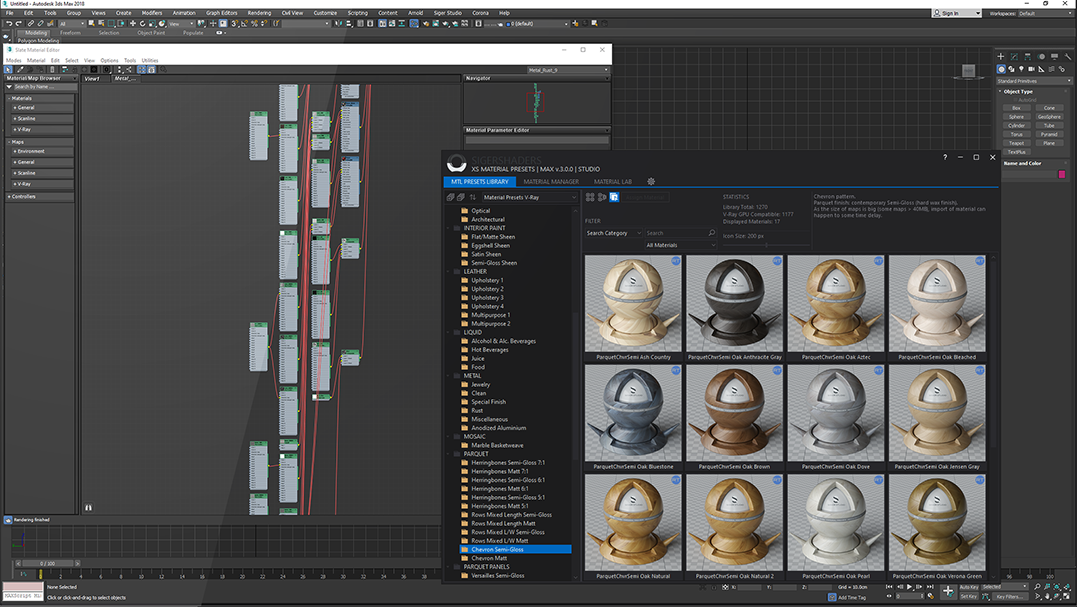Viewport: 1077px width, 607px height.
Task: Click the Shapes category icon in Create panel
Action: [1012, 69]
